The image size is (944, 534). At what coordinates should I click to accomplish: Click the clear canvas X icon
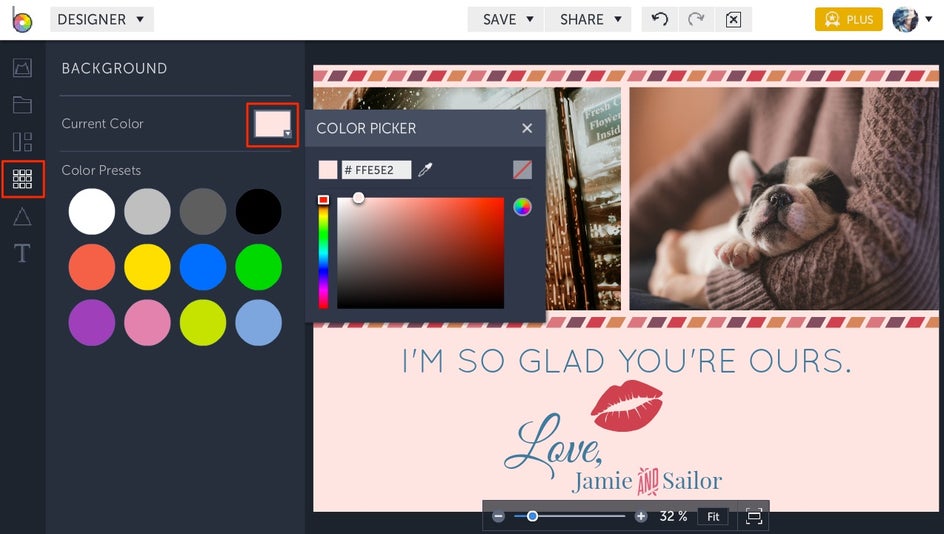[x=733, y=19]
